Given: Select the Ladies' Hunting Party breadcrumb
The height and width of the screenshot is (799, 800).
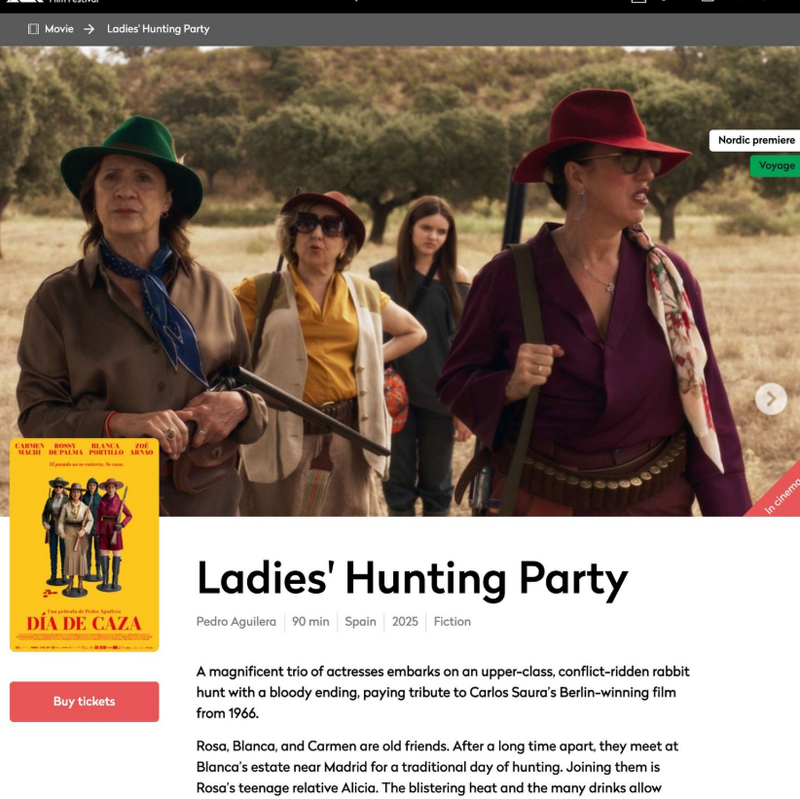Looking at the screenshot, I should coord(158,29).
